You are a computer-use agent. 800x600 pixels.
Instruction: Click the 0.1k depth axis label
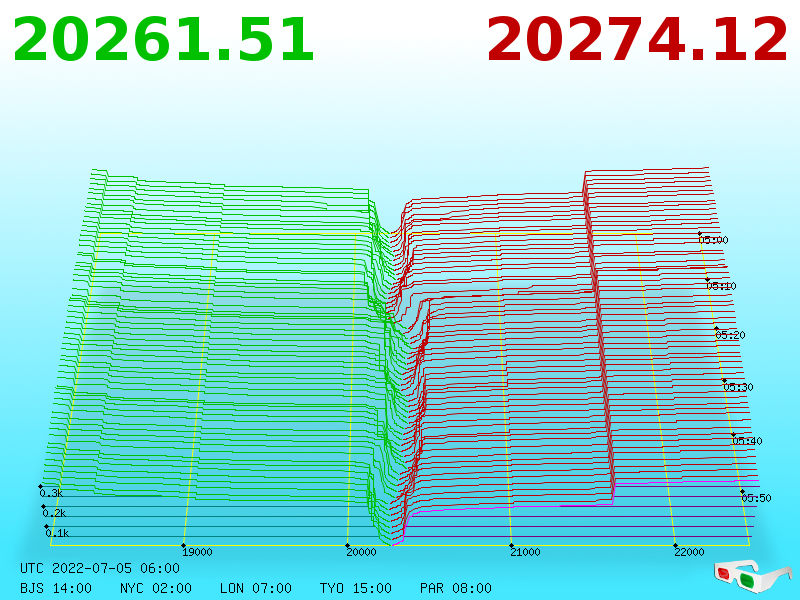[57, 533]
